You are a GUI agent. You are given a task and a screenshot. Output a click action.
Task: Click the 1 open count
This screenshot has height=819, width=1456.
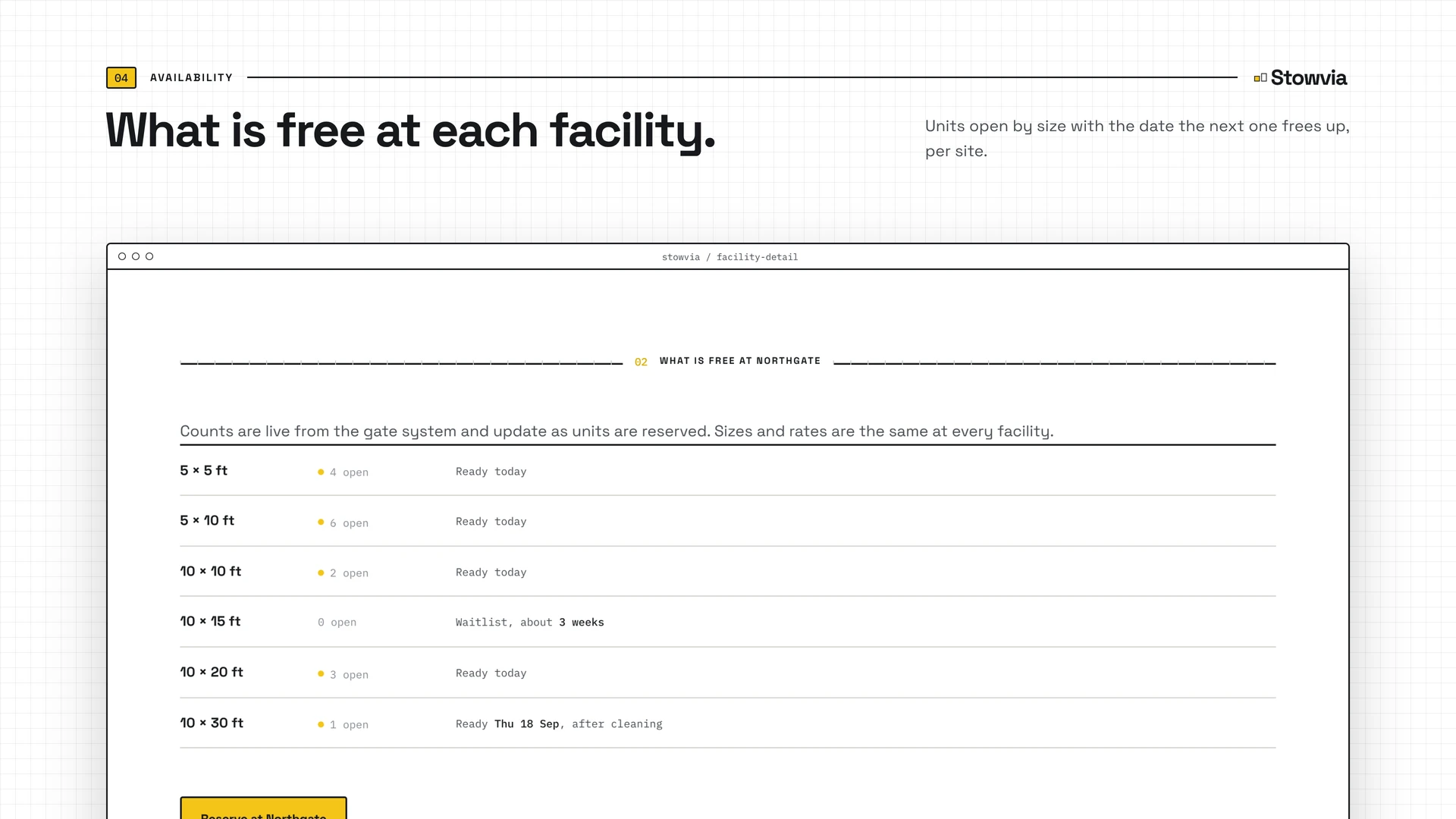pyautogui.click(x=349, y=725)
